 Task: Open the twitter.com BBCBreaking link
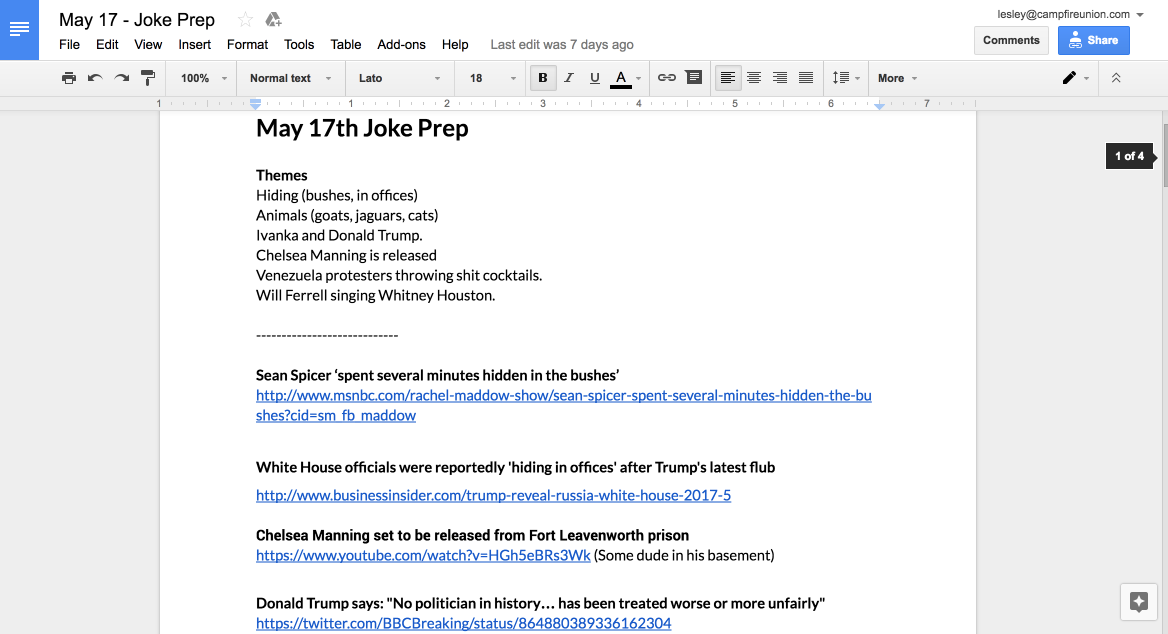point(463,623)
